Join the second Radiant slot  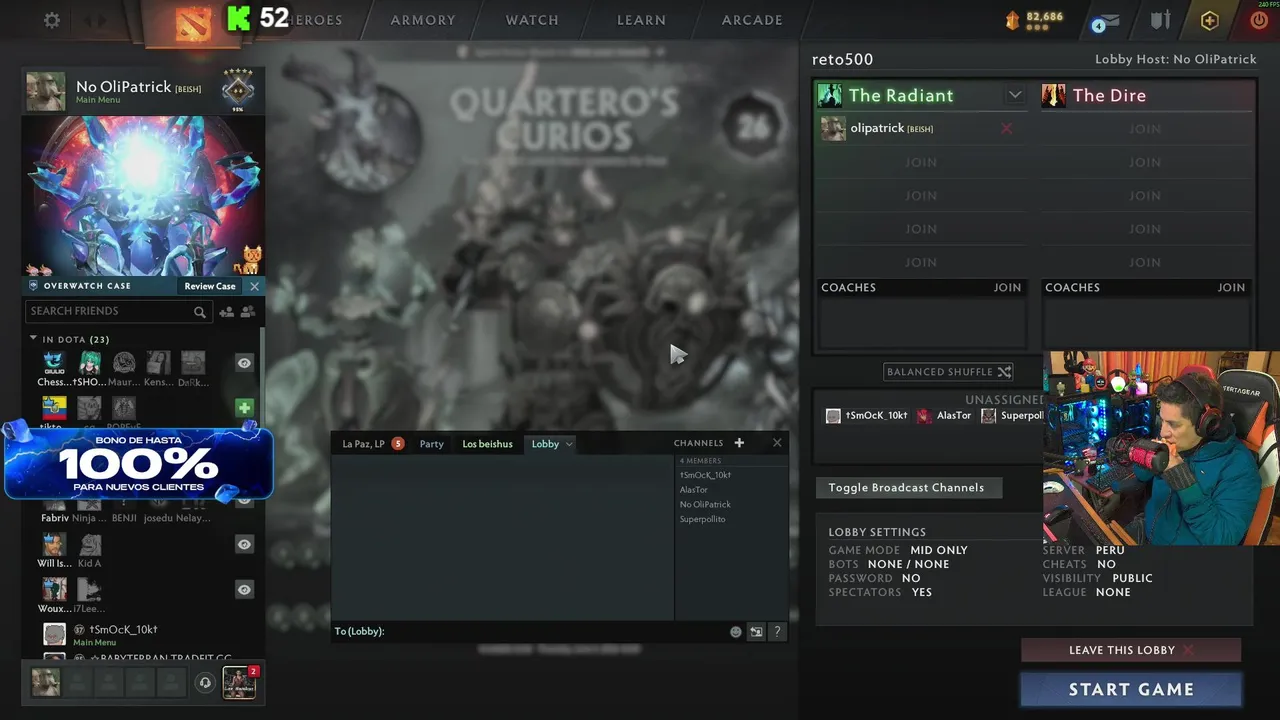coord(921,162)
